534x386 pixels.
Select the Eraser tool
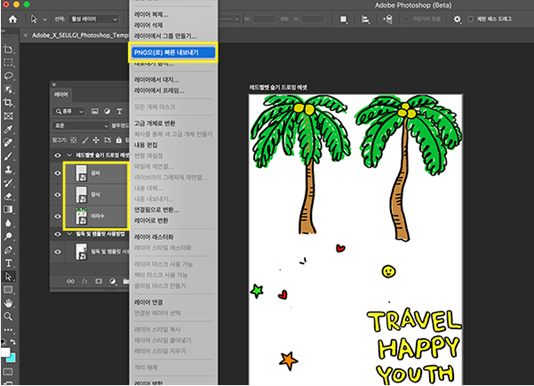[9, 196]
